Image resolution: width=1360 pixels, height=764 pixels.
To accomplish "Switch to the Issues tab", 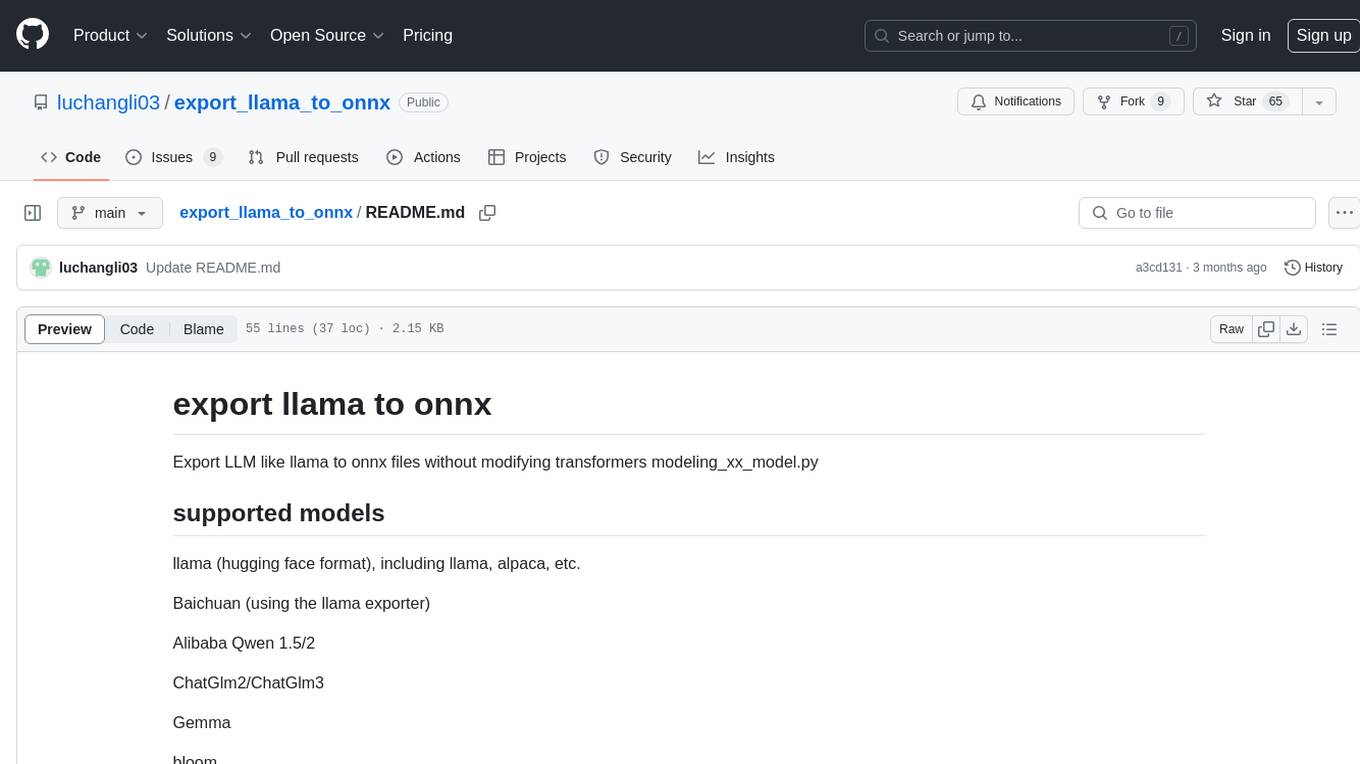I will [173, 157].
